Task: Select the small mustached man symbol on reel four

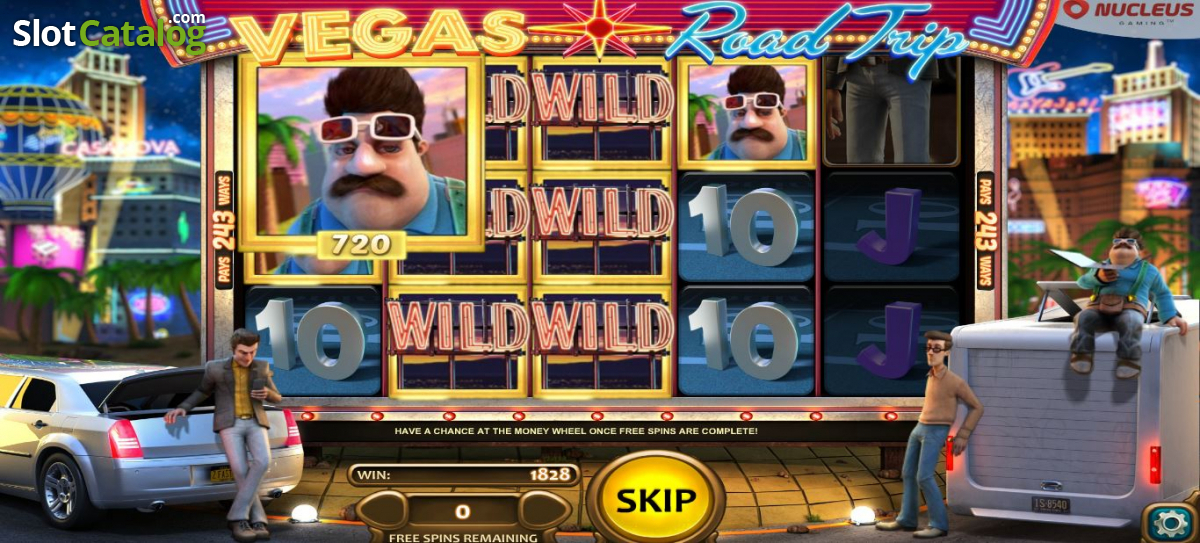Action: coord(747,111)
